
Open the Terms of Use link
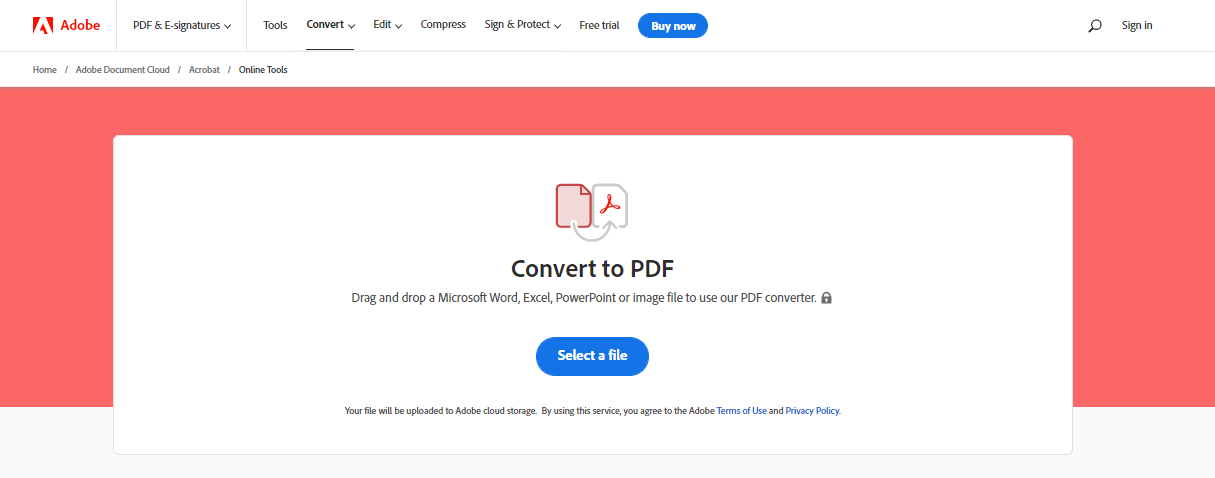[x=741, y=411]
